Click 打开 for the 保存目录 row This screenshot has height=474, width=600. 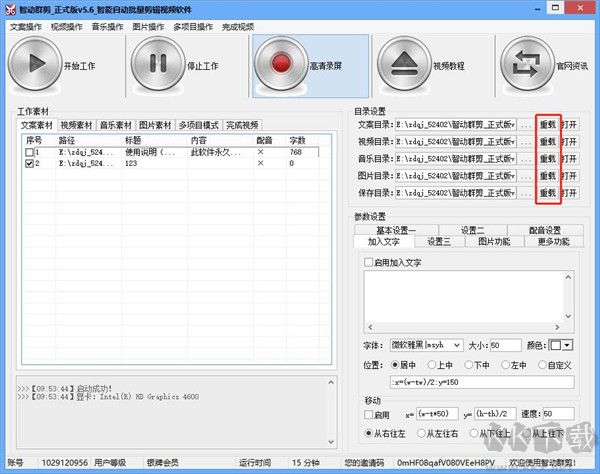point(569,191)
